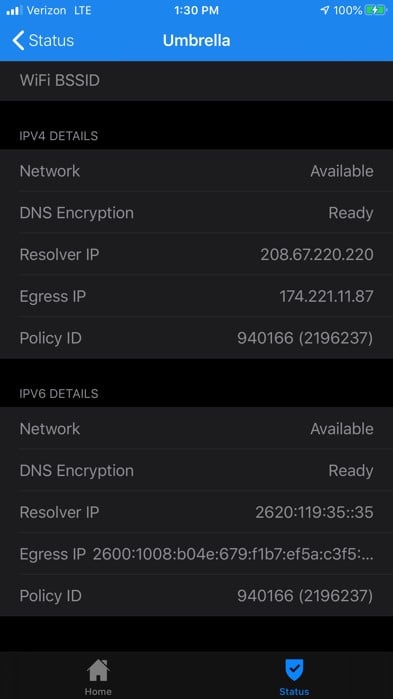Open the Home tab house icon

[98, 670]
